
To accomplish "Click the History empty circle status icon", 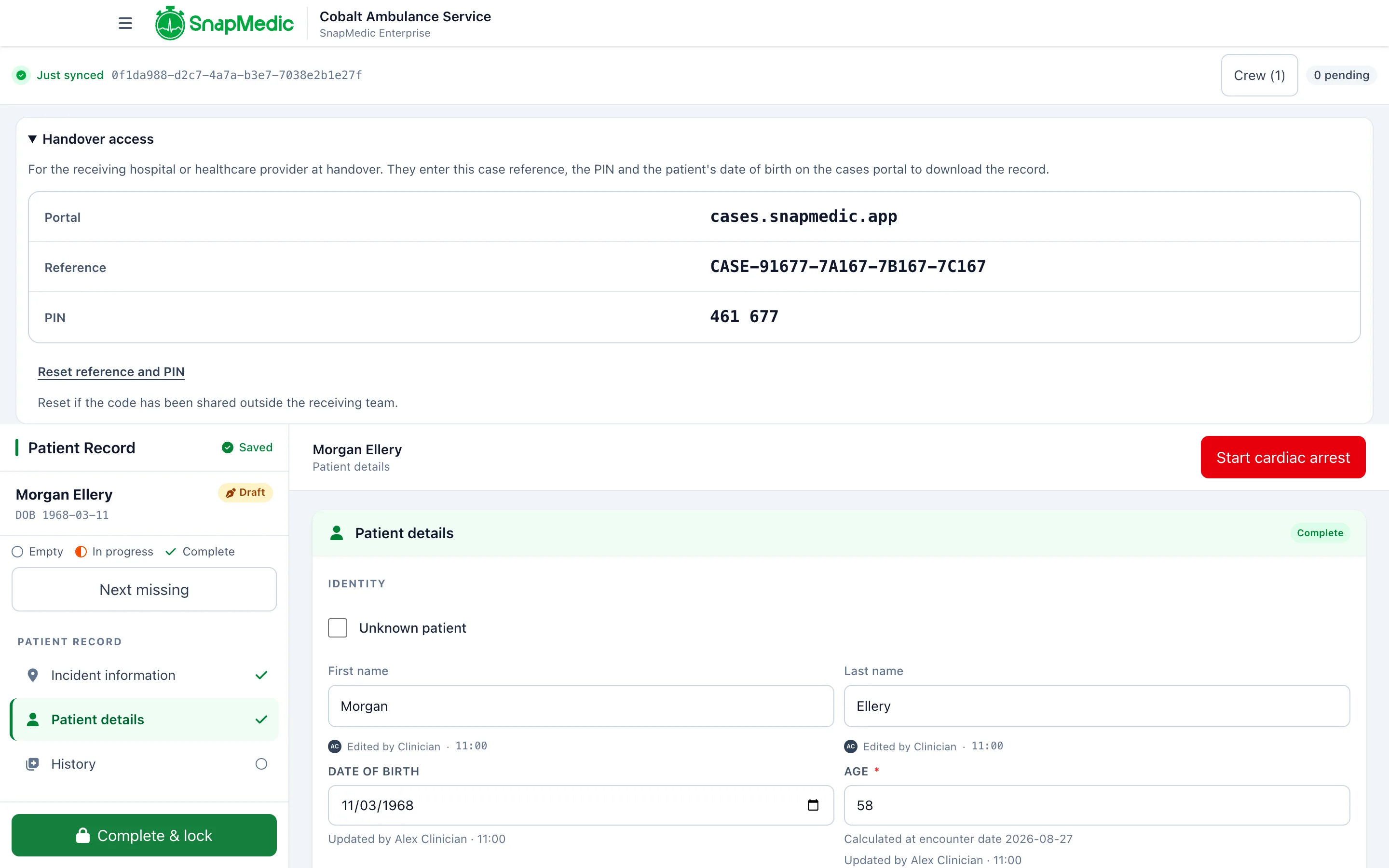I will pyautogui.click(x=261, y=763).
